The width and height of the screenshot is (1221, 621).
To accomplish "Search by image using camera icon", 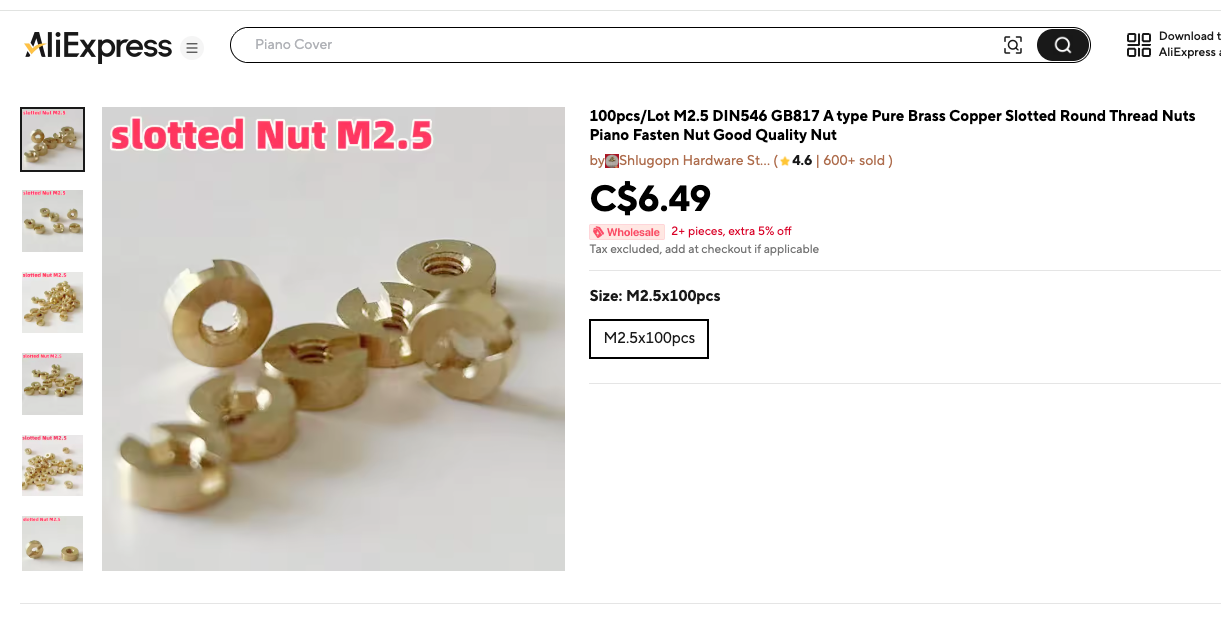I will (x=1013, y=45).
